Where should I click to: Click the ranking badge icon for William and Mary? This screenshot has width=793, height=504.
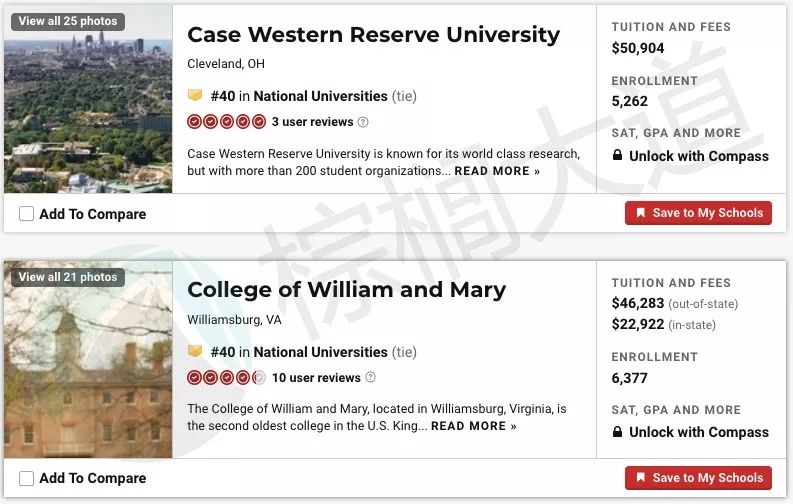pos(195,351)
